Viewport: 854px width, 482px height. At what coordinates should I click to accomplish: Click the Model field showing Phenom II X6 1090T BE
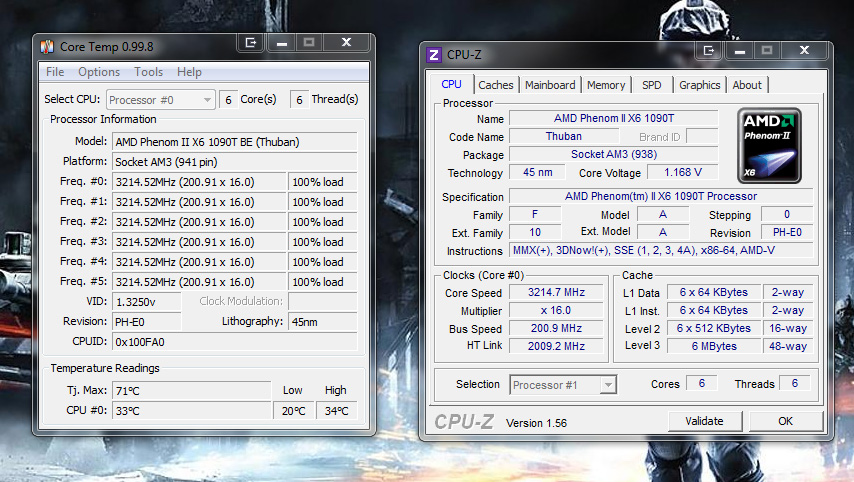point(235,142)
